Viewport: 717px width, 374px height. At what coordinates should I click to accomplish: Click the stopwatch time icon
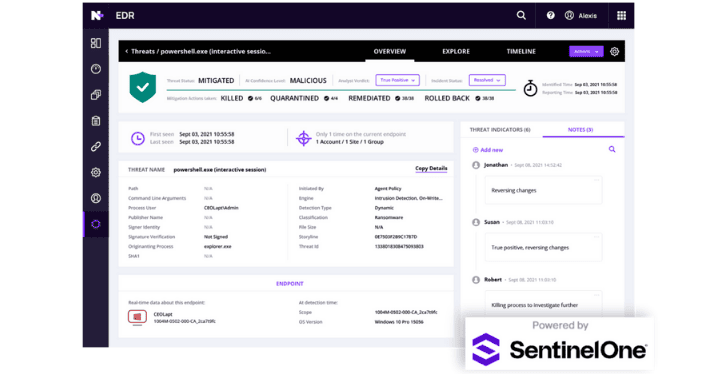pyautogui.click(x=530, y=88)
